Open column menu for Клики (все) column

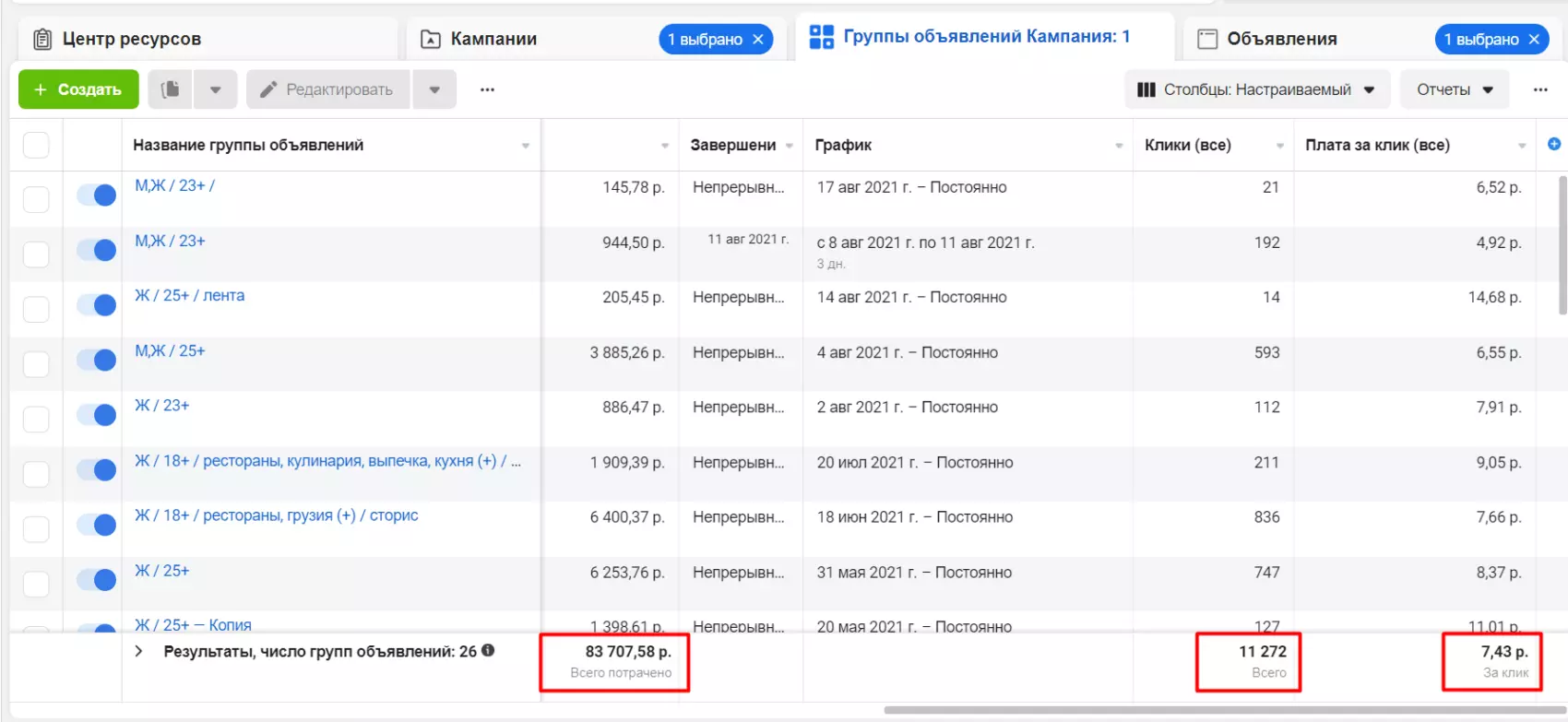1280,146
